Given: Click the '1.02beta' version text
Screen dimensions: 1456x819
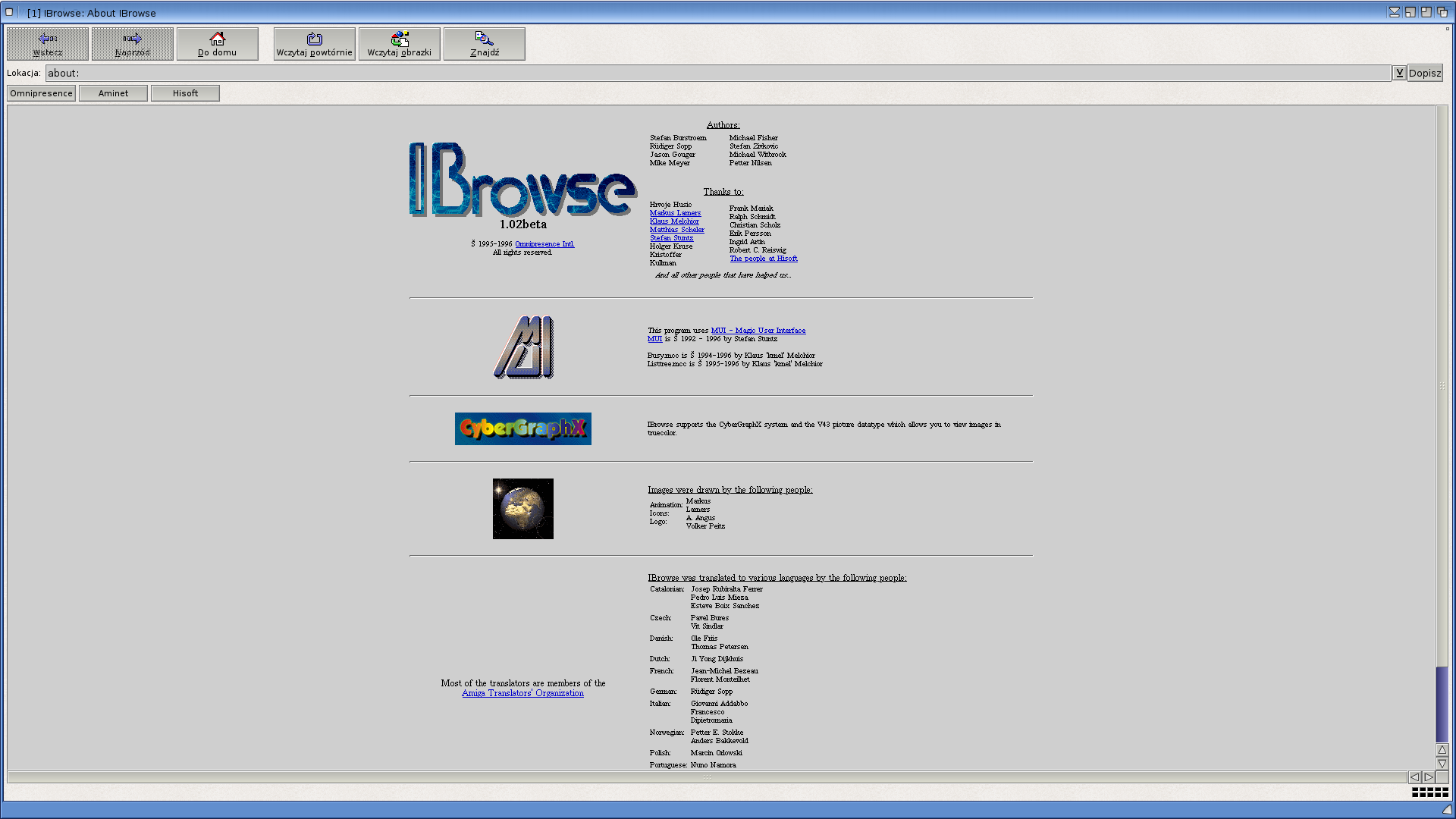Looking at the screenshot, I should point(523,224).
